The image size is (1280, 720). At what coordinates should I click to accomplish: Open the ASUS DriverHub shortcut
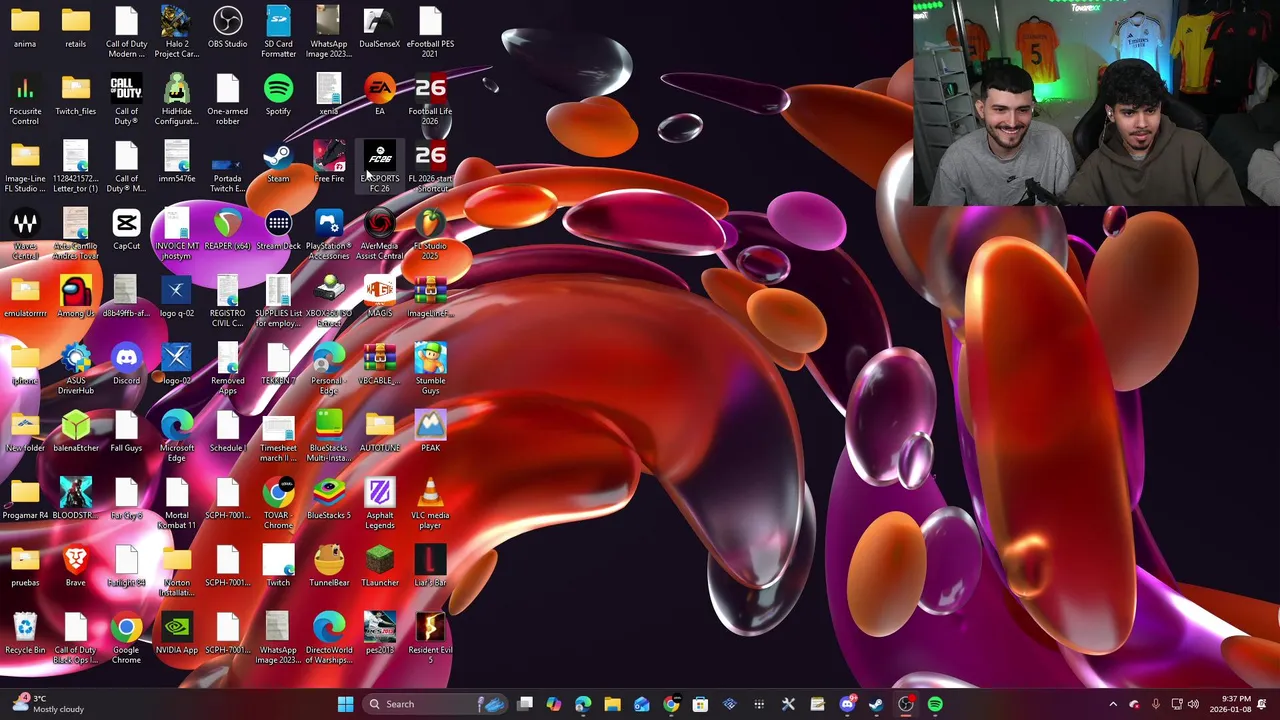click(75, 369)
